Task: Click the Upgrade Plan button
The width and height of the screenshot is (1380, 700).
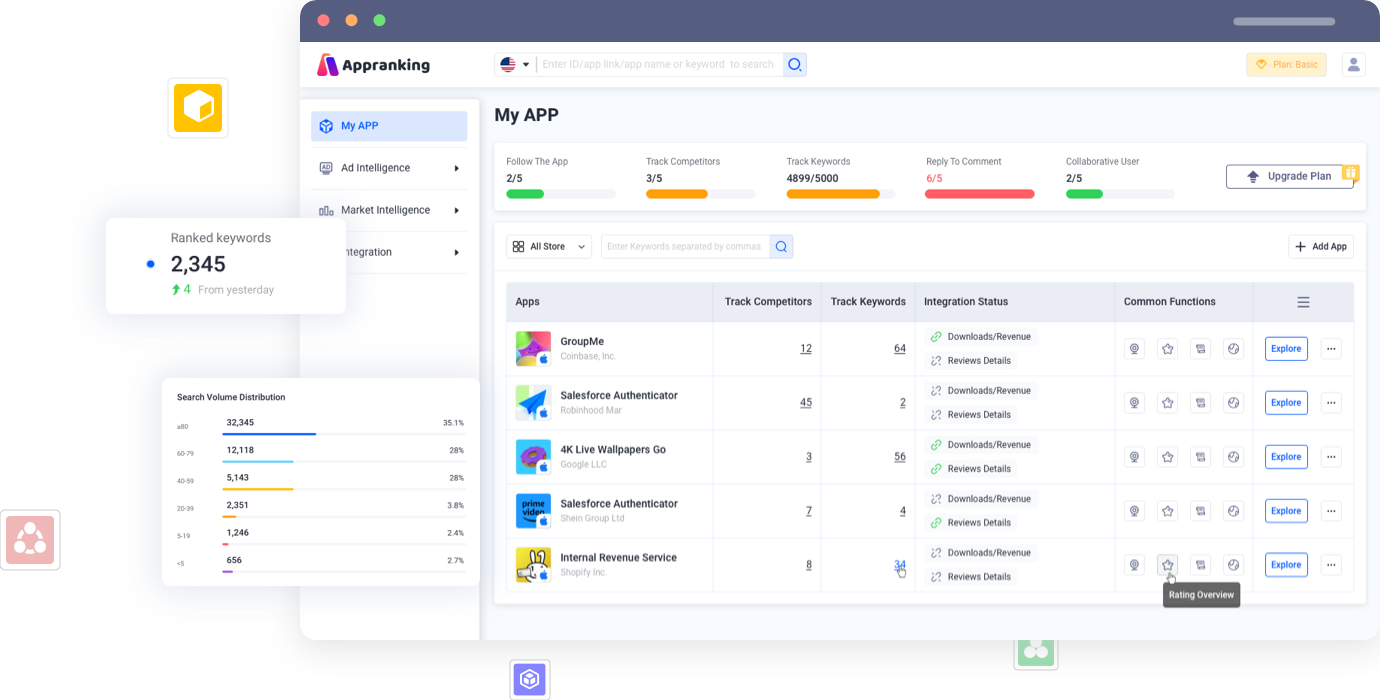Action: coord(1289,177)
